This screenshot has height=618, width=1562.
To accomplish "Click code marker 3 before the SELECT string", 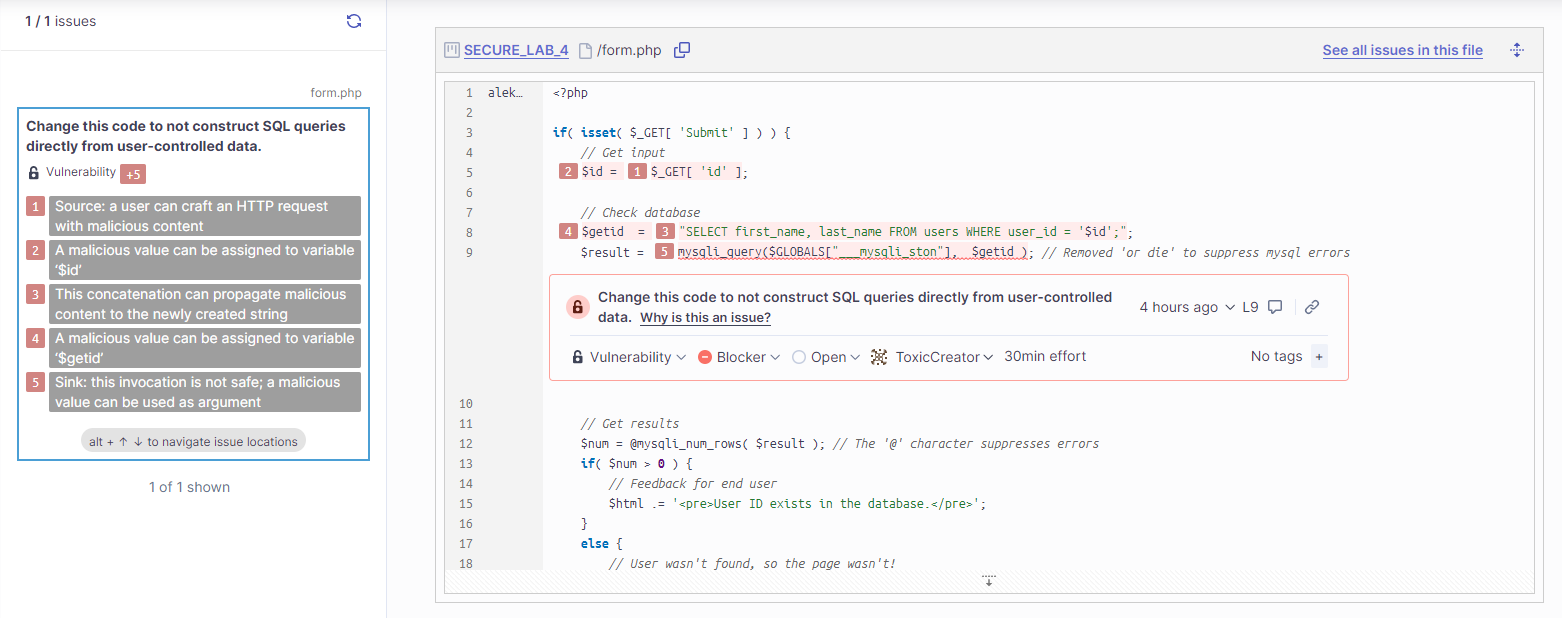I will tap(665, 231).
